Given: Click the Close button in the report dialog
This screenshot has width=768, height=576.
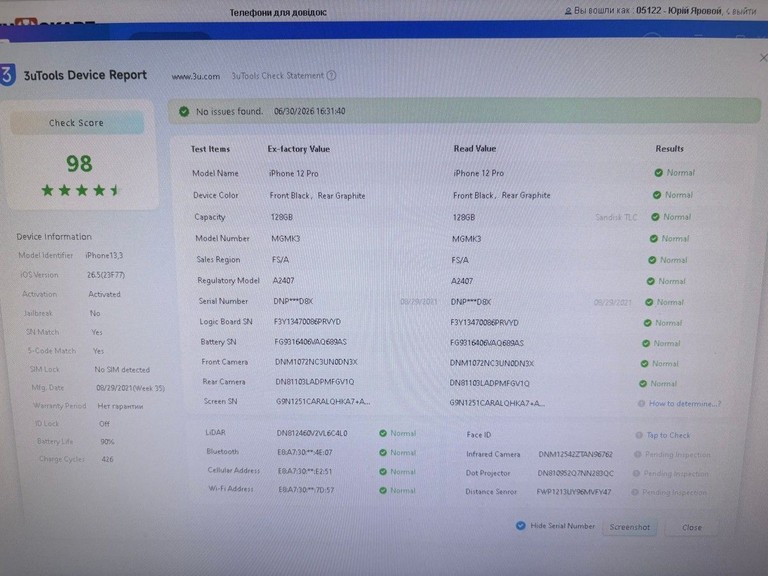Looking at the screenshot, I should click(x=692, y=528).
